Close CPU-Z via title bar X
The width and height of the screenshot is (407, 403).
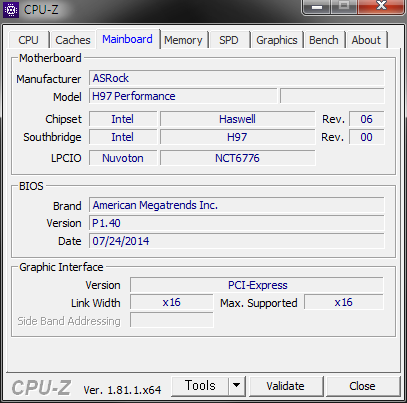tap(381, 7)
